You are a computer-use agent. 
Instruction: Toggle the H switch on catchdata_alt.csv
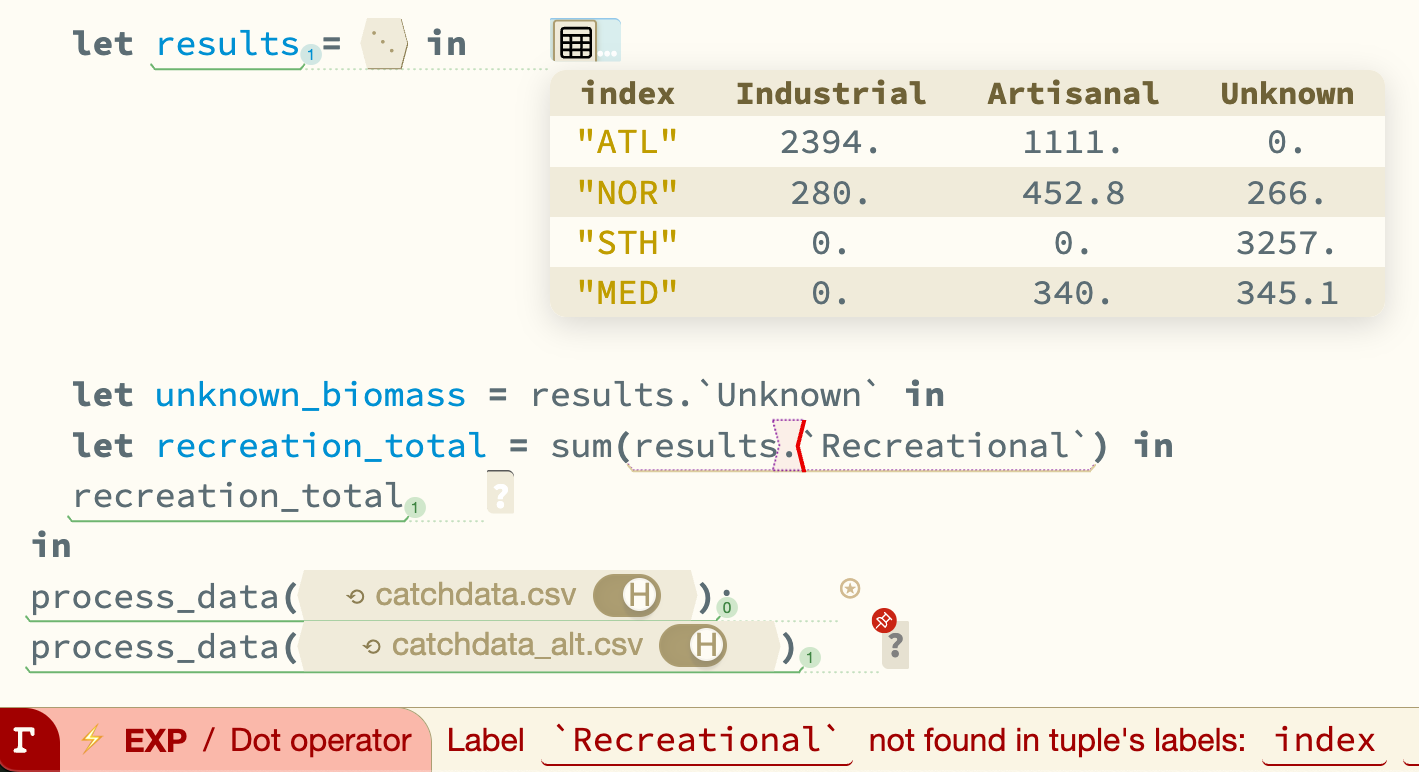pos(693,646)
